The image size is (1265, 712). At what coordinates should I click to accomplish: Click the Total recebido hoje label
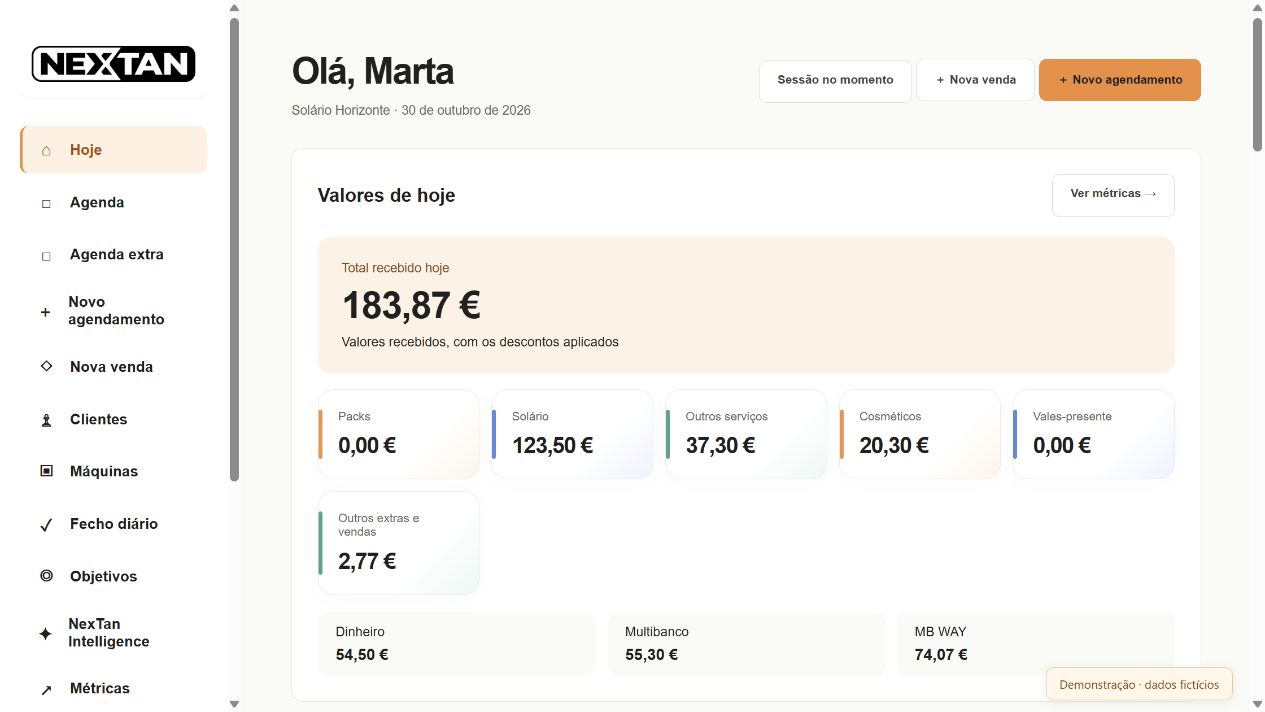pos(395,268)
